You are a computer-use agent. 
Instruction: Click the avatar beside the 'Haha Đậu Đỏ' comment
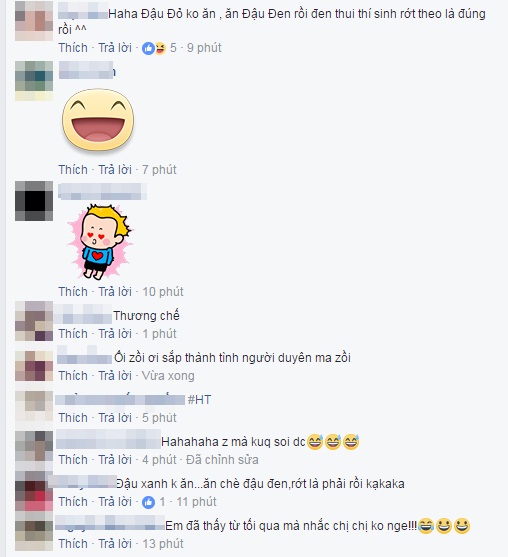tap(34, 21)
